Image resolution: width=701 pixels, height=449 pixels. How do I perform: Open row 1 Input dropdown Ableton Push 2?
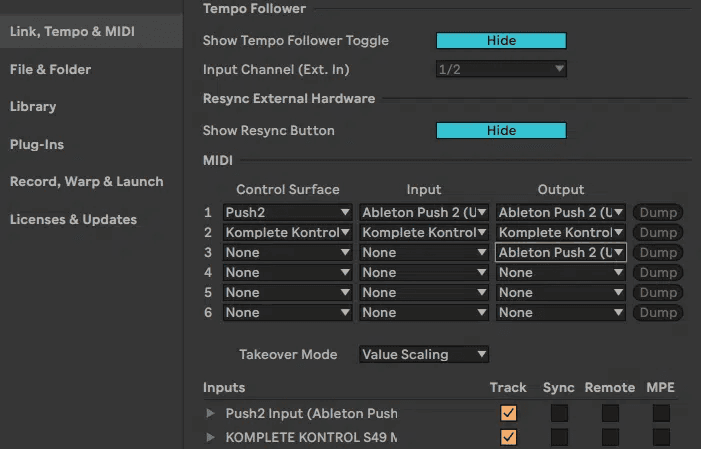[424, 212]
